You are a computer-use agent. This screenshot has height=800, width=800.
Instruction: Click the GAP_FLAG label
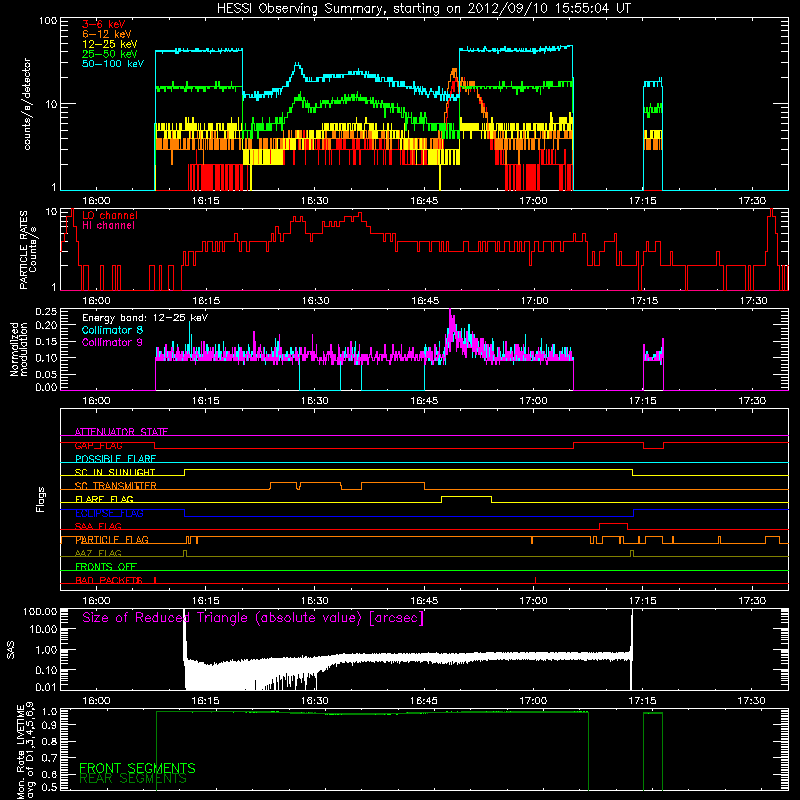point(98,445)
